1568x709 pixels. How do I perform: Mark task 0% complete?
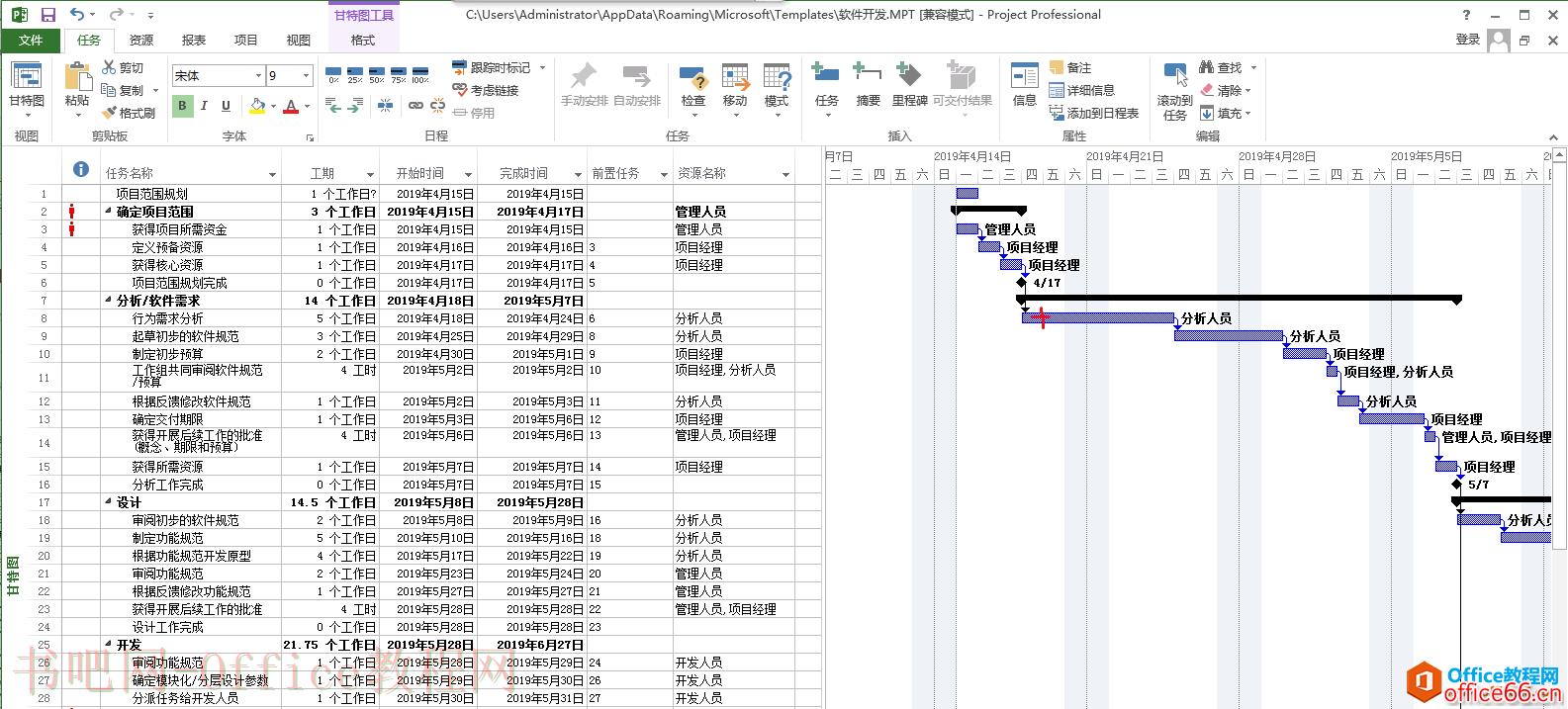pos(333,75)
